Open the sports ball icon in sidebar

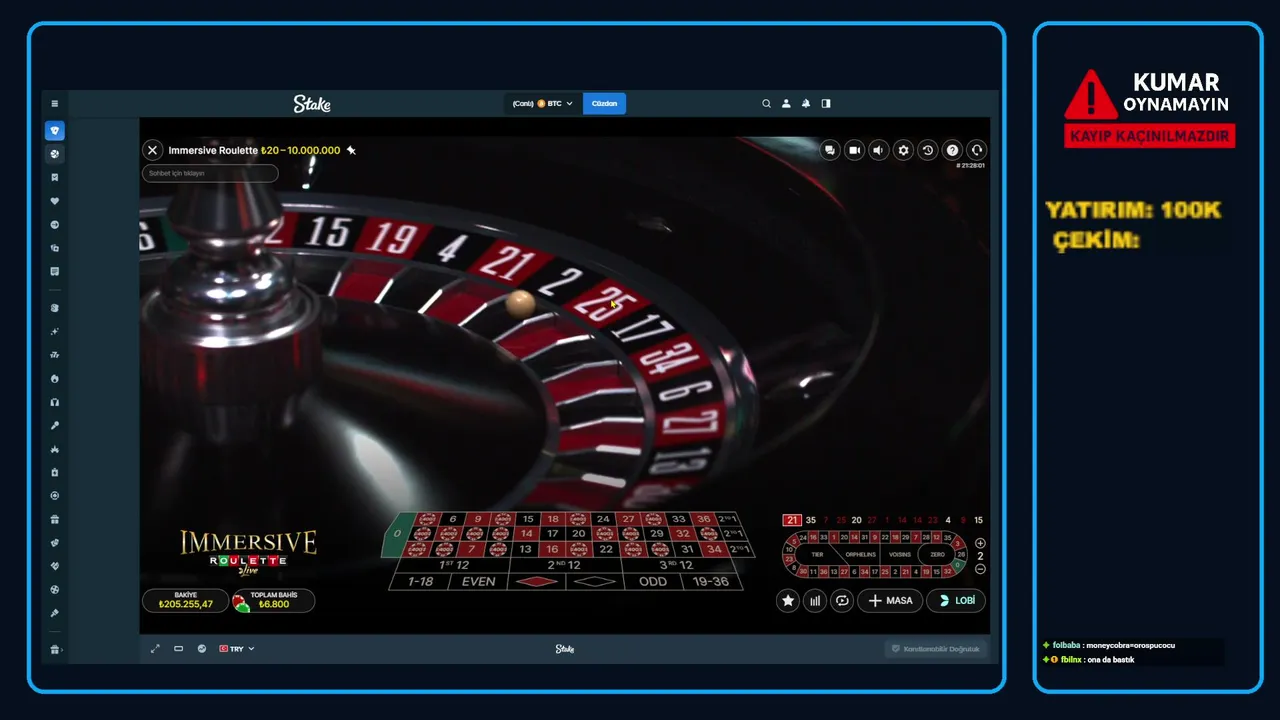pyautogui.click(x=55, y=154)
